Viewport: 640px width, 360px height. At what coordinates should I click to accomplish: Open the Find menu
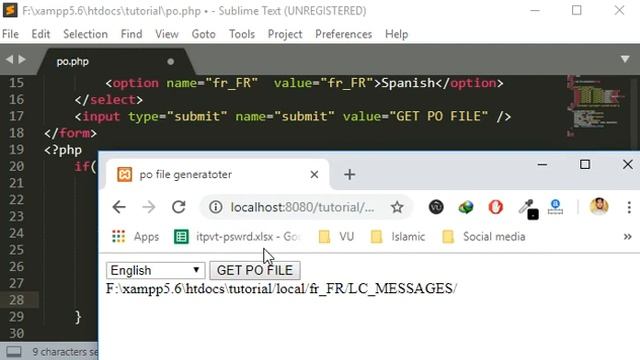(131, 34)
